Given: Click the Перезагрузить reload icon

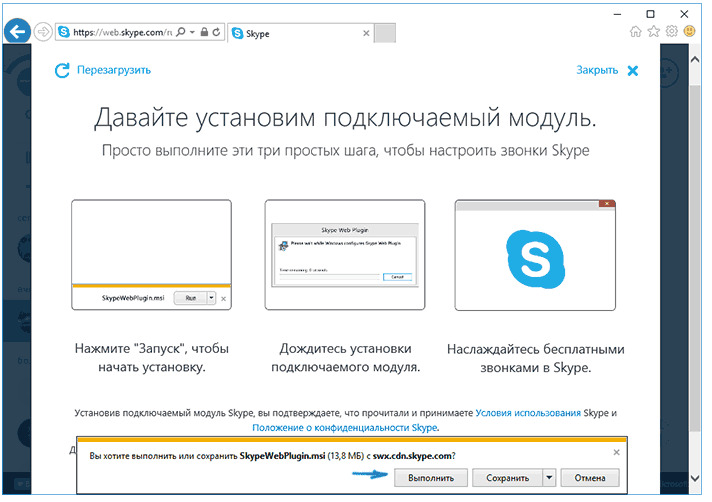Looking at the screenshot, I should [62, 70].
